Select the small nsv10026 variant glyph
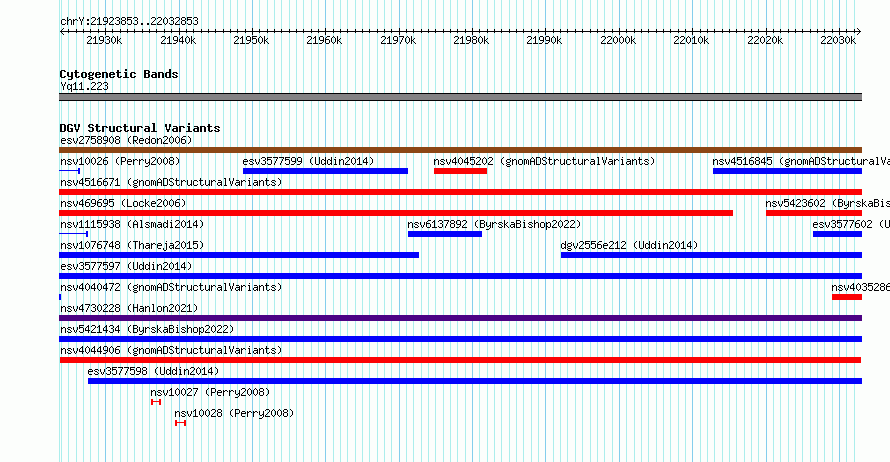890x462 pixels. point(70,171)
